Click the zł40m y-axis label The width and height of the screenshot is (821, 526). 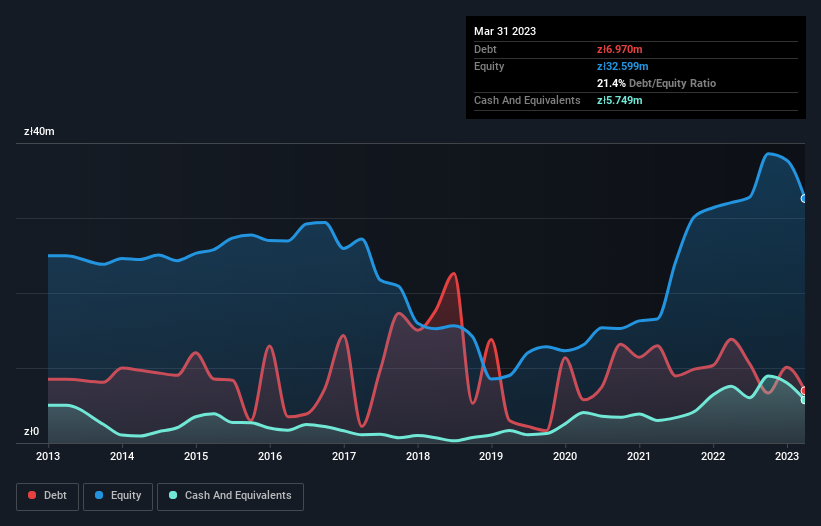39,131
